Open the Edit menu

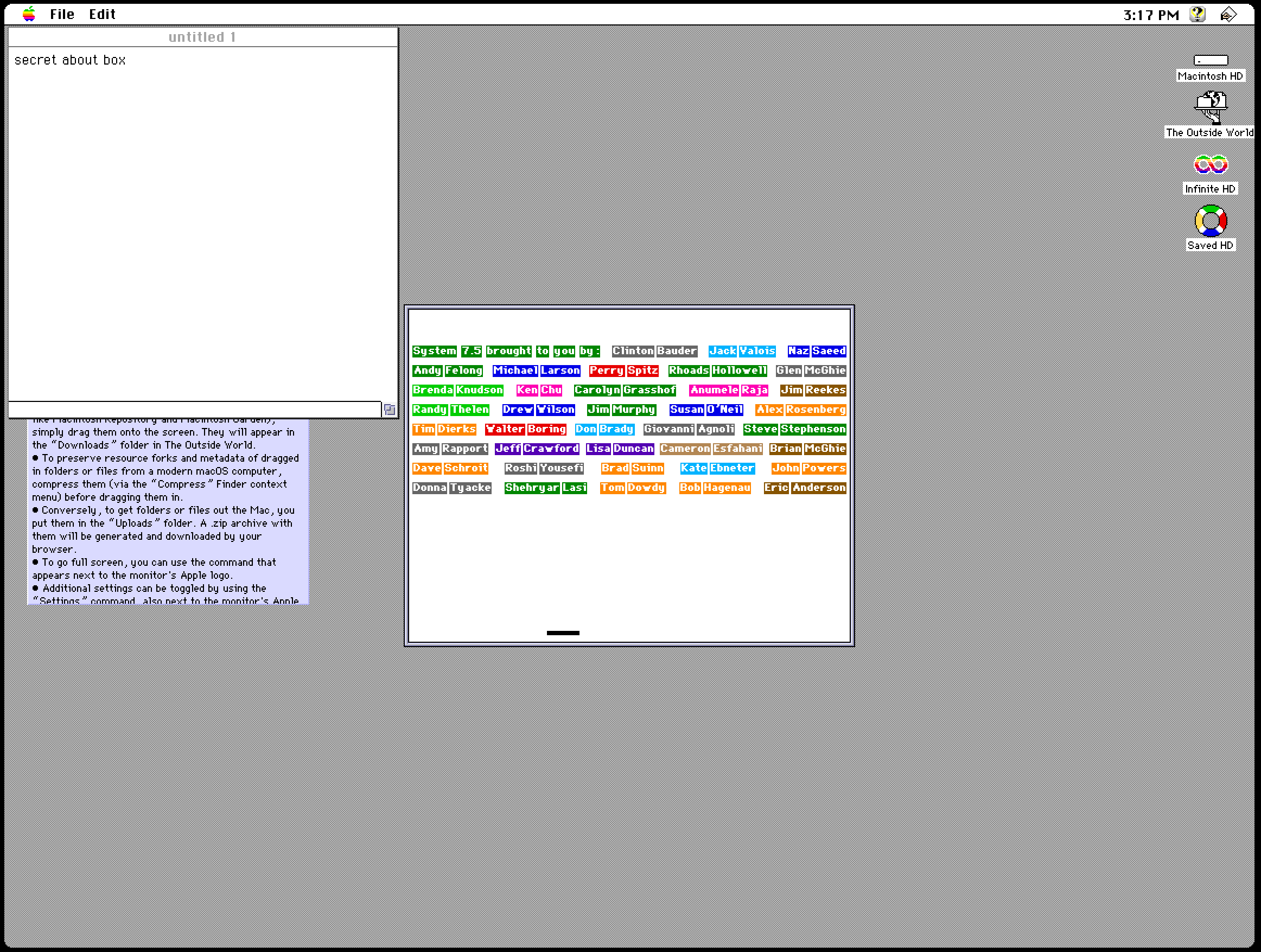click(102, 14)
